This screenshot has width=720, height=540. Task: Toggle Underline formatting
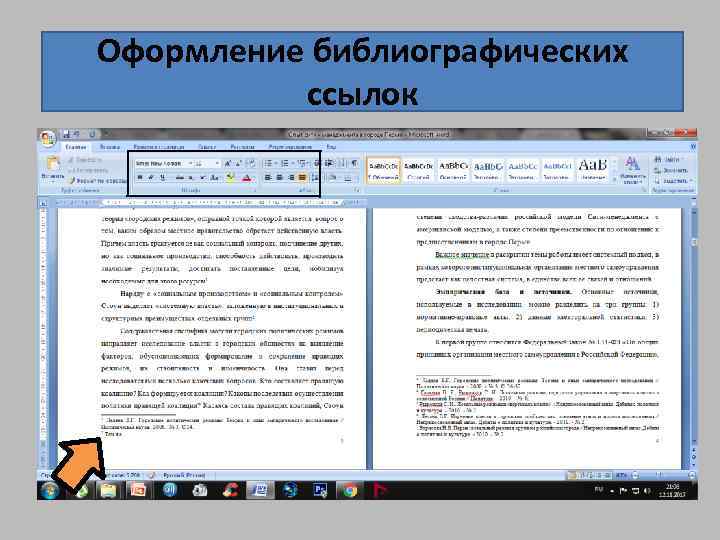(163, 177)
